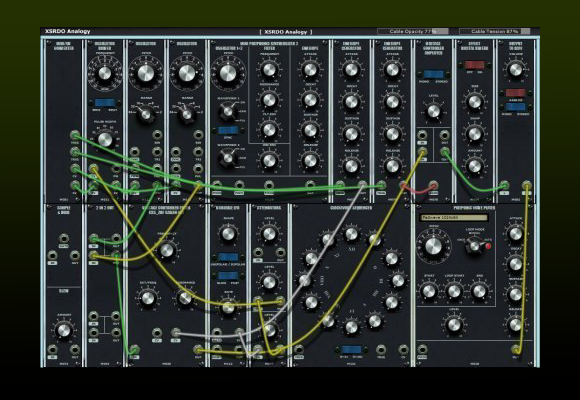Click the Output module jack with green cable
580x400 pixels.
504,185
